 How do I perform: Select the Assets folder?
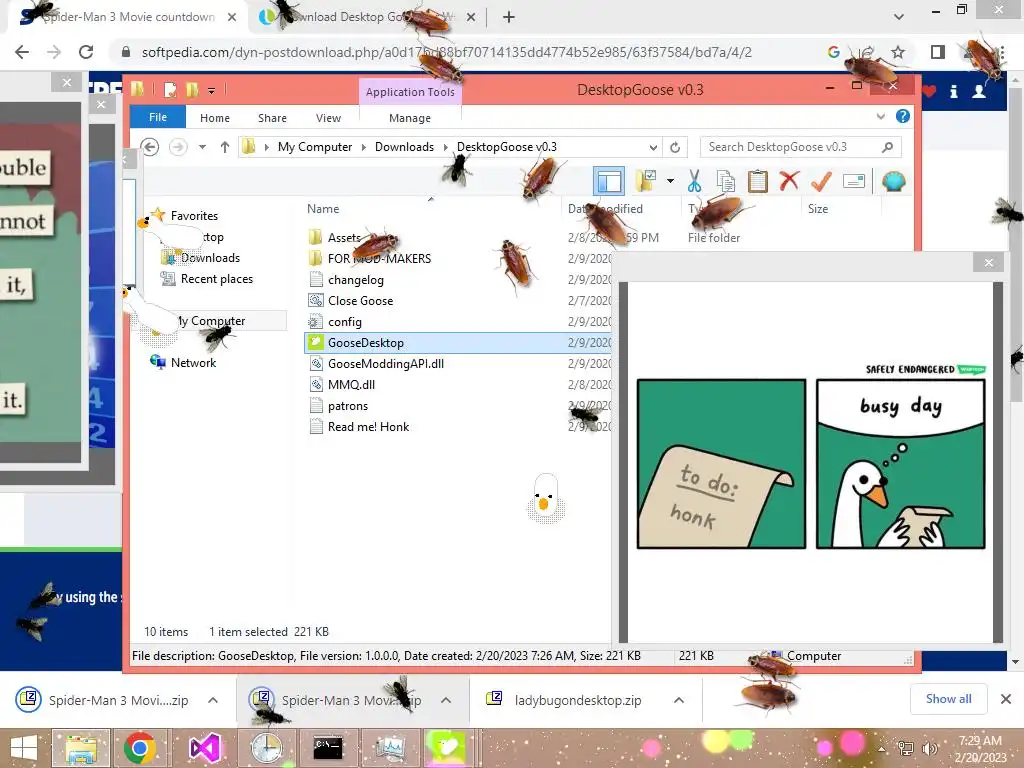[x=345, y=238]
